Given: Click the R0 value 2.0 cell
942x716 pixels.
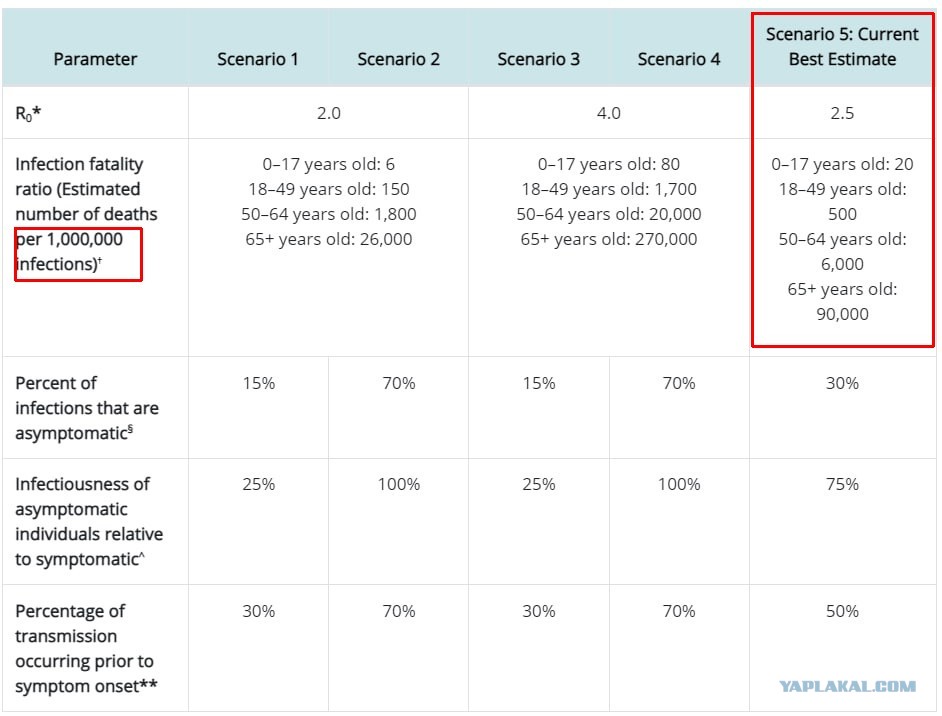Looking at the screenshot, I should coord(329,113).
